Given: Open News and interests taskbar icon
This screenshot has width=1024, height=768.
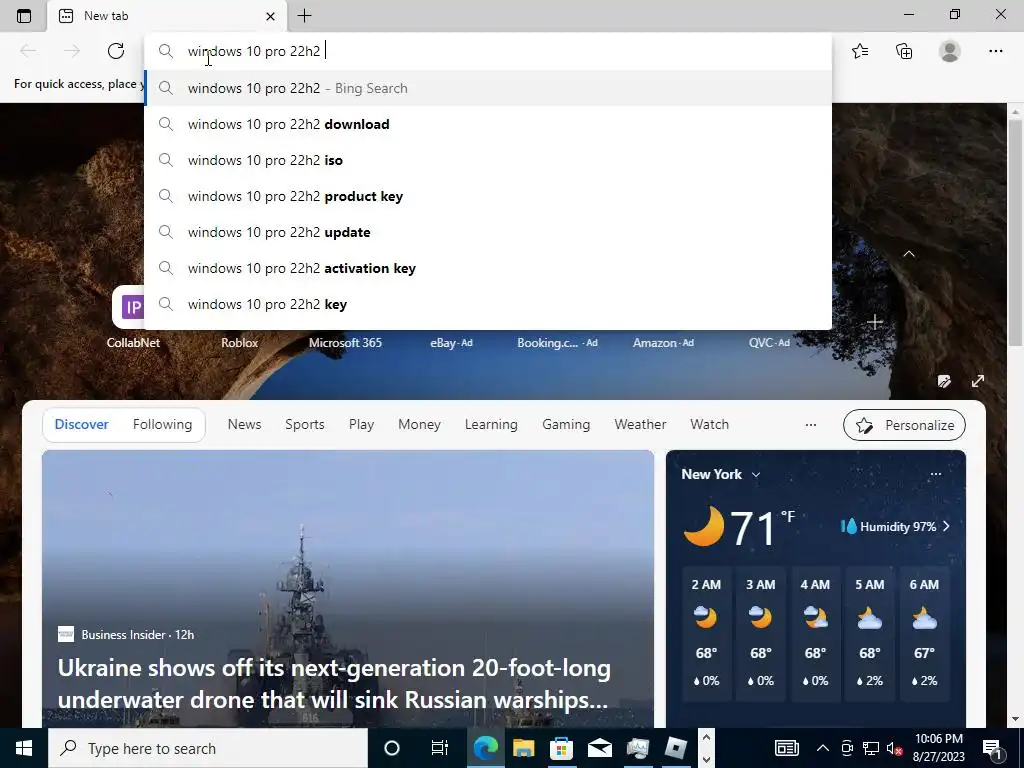Looking at the screenshot, I should tap(786, 748).
